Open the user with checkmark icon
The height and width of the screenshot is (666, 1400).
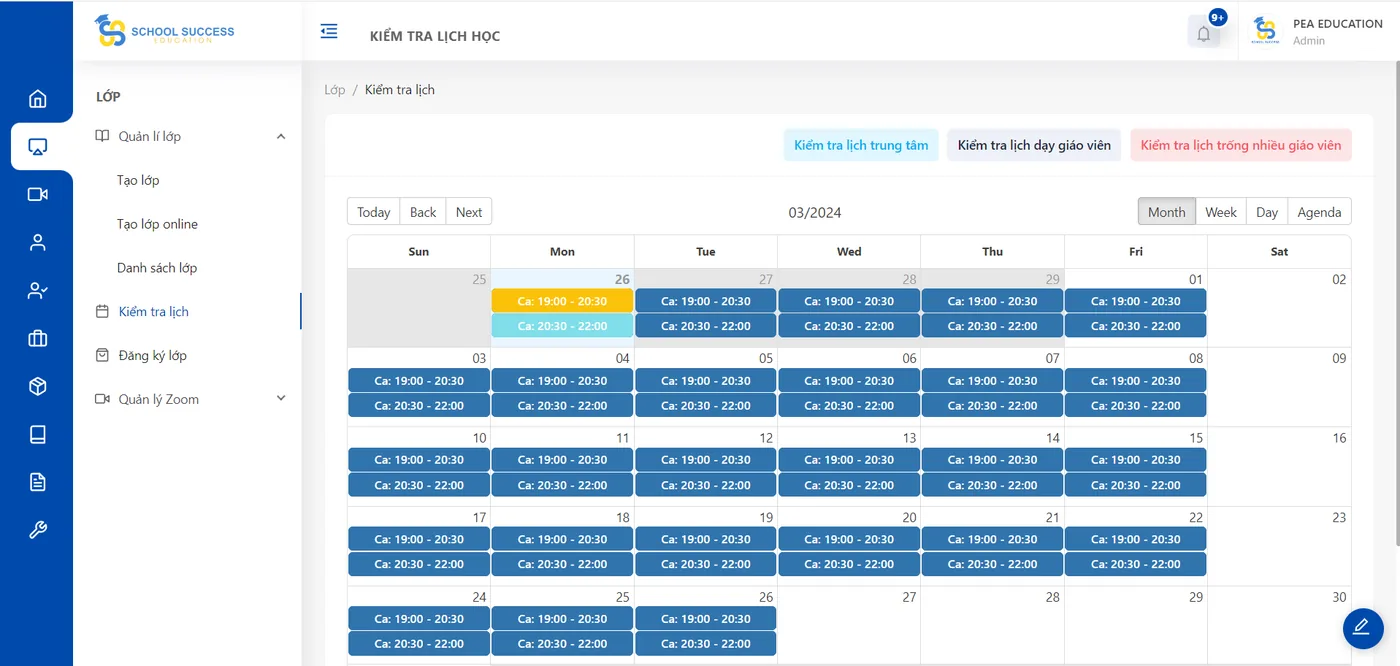[37, 291]
